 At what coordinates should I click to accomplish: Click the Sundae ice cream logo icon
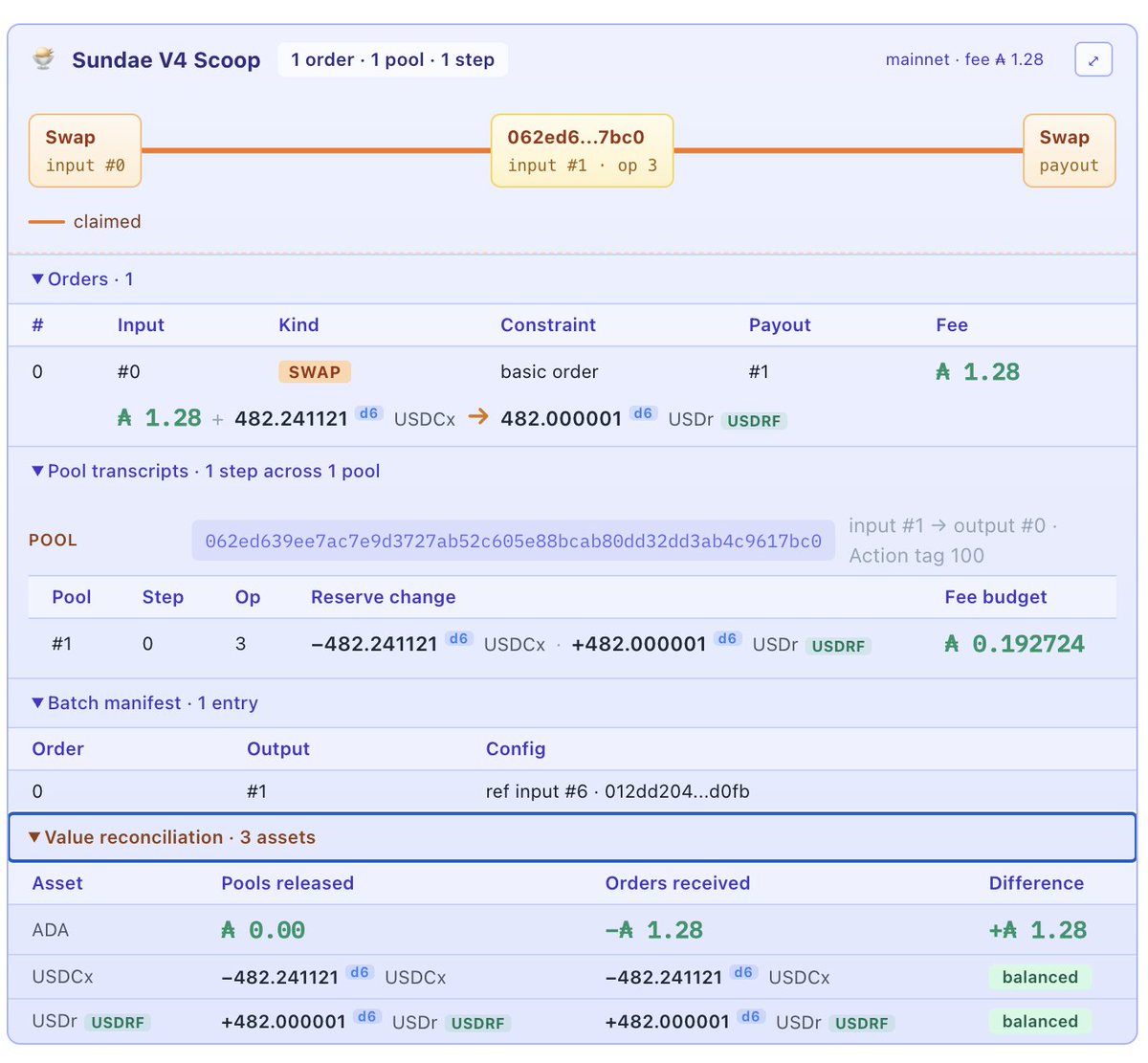point(43,59)
